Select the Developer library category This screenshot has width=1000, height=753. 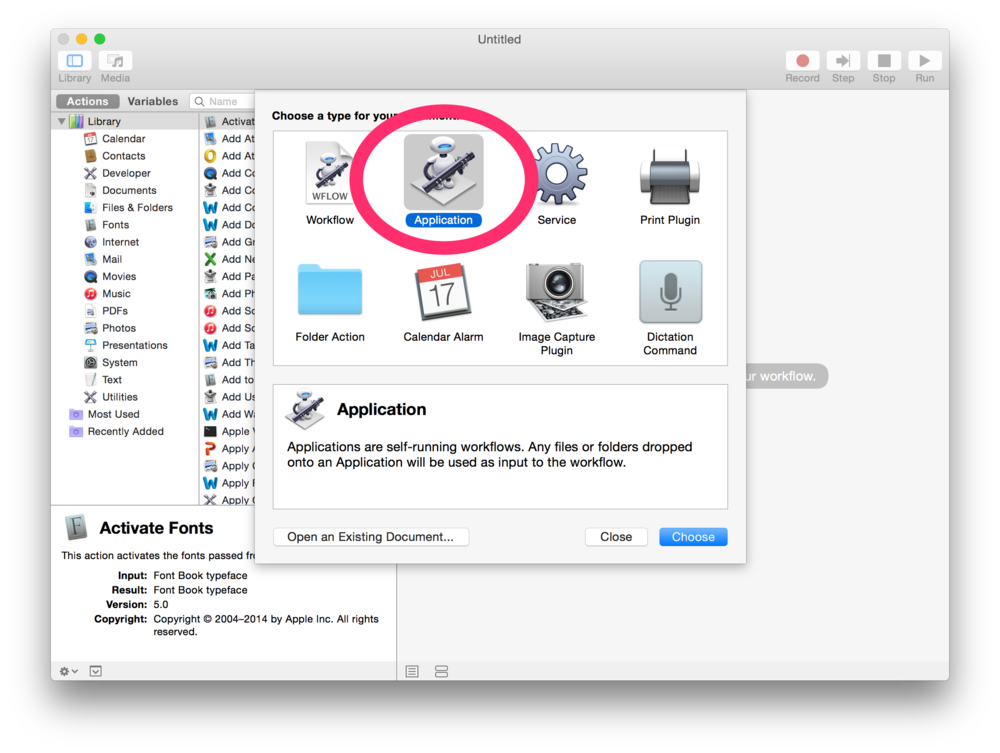[x=124, y=173]
